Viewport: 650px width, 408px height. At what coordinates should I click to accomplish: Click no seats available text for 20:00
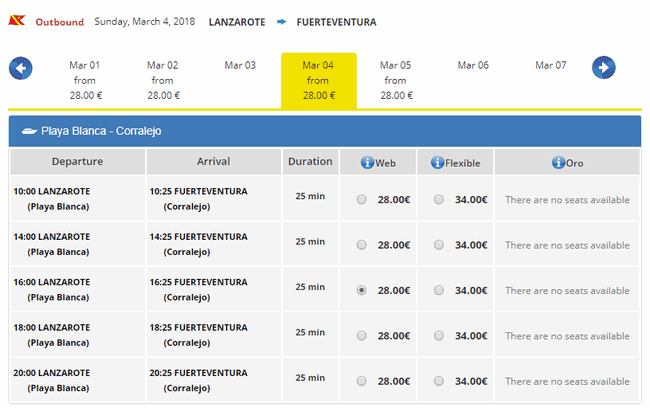coord(567,381)
